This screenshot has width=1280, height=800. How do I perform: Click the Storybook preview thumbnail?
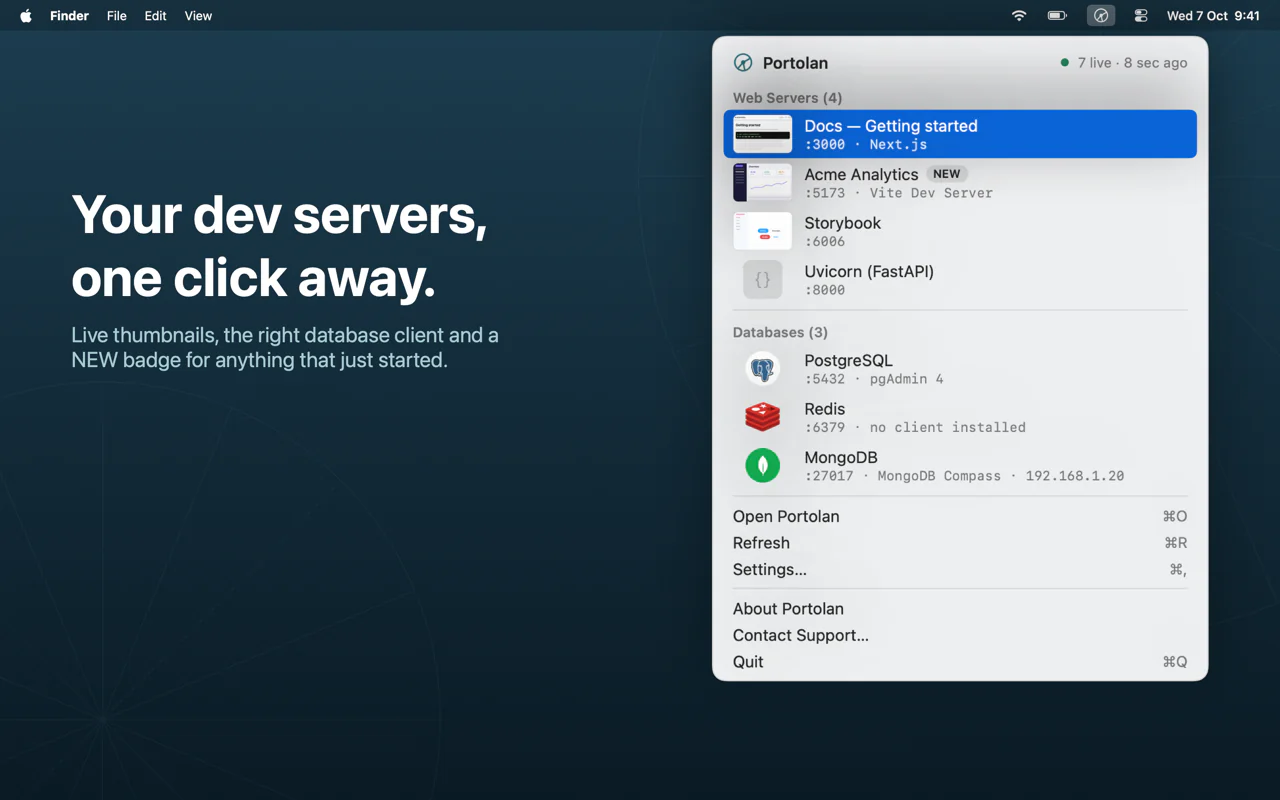762,231
